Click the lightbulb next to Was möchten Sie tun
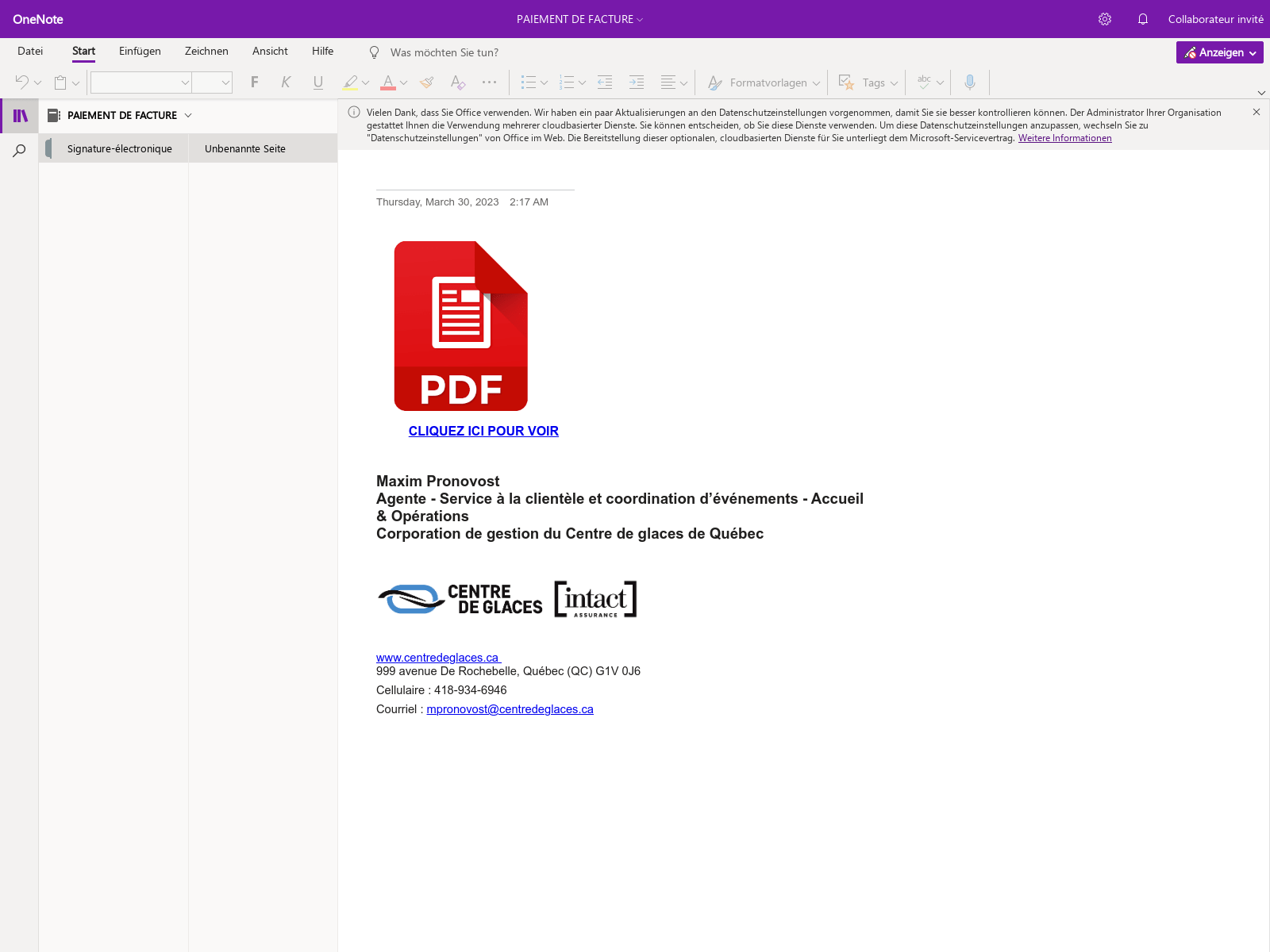The image size is (1270, 952). (x=375, y=52)
